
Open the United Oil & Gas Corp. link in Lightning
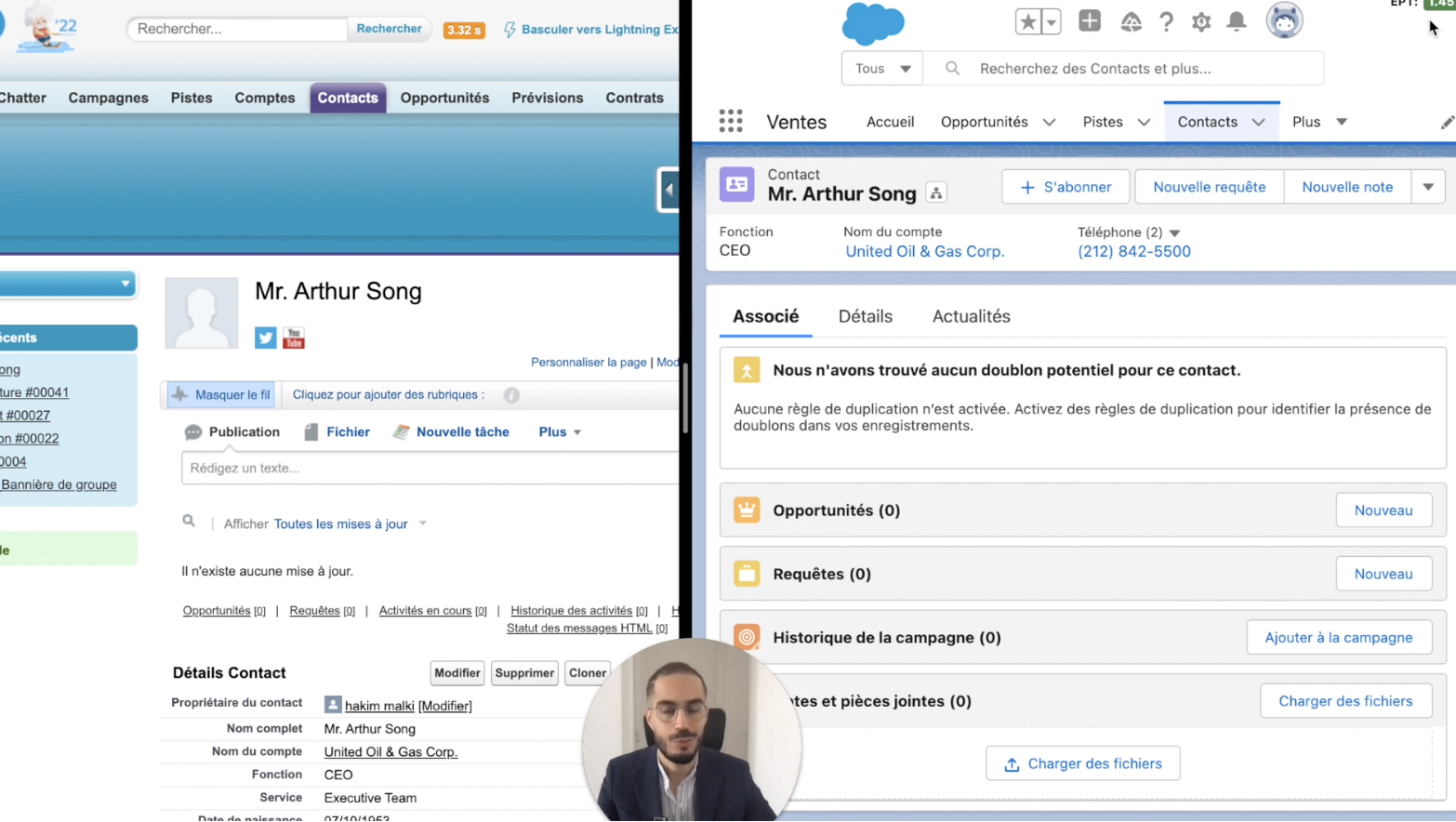click(x=925, y=251)
